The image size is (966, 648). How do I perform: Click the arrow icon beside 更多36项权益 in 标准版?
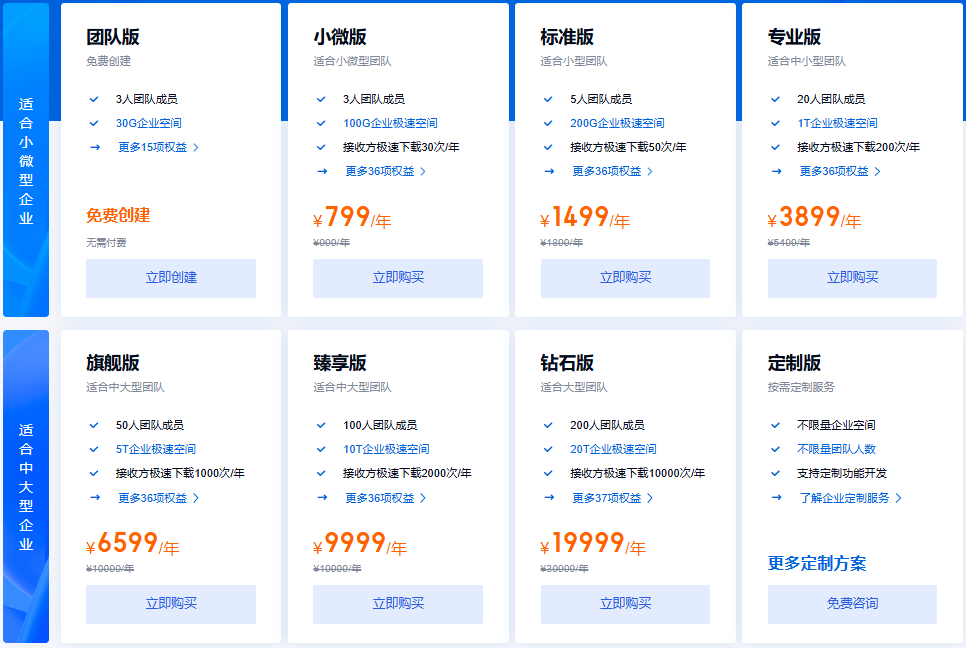pos(548,171)
